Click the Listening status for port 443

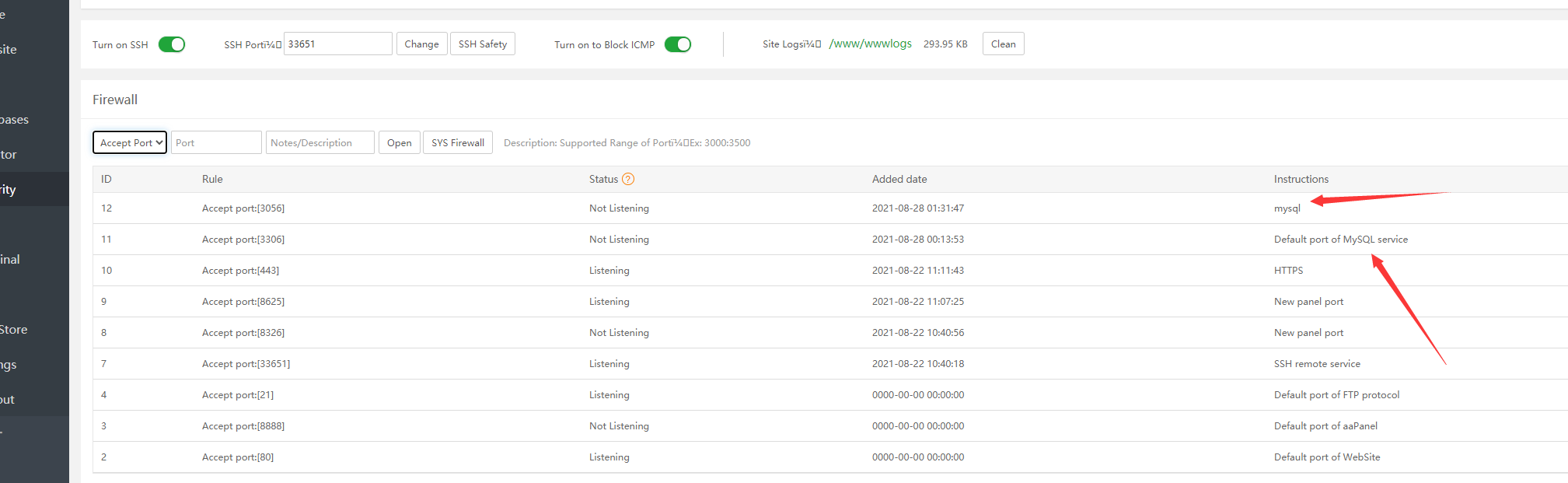pyautogui.click(x=609, y=270)
